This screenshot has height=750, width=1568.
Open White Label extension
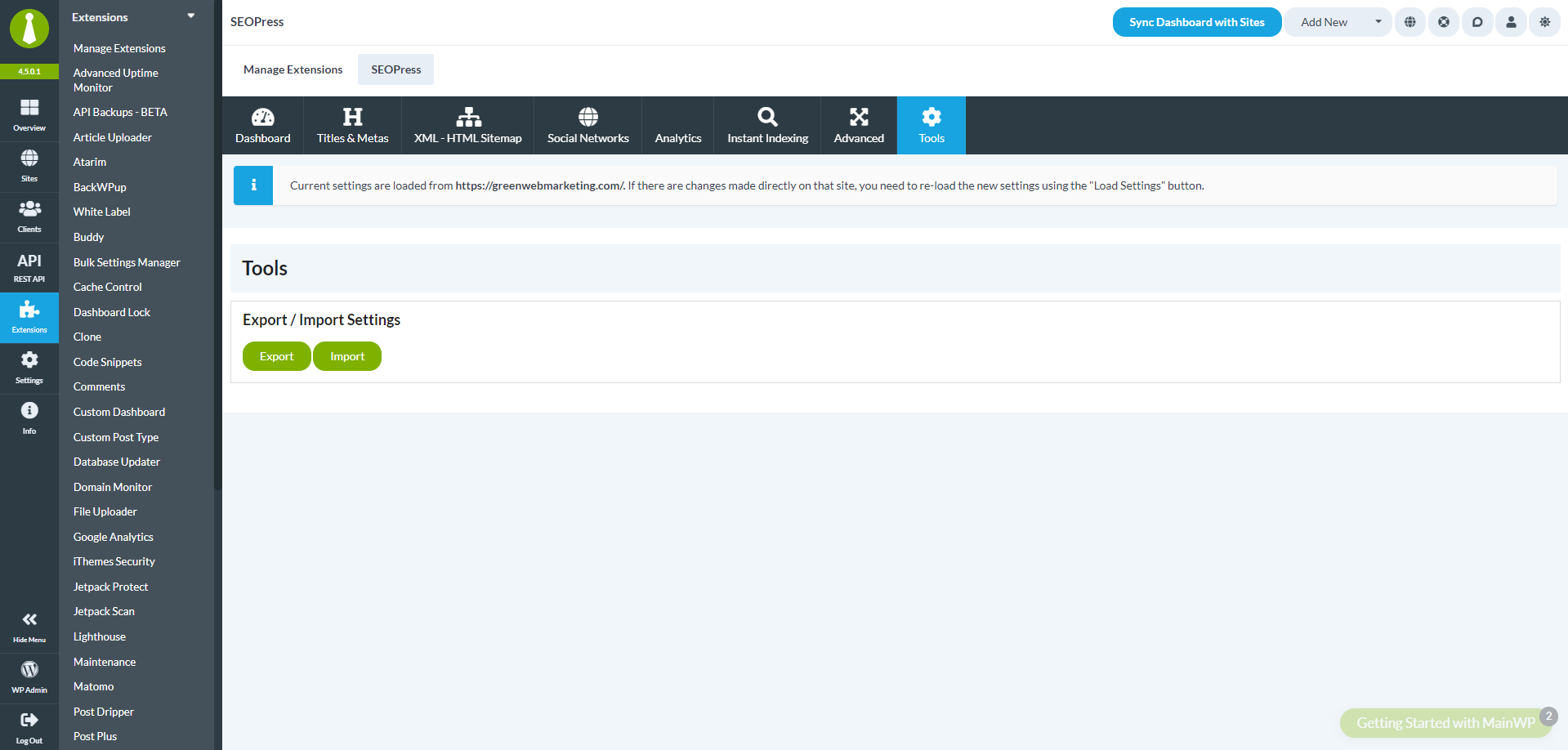click(102, 212)
